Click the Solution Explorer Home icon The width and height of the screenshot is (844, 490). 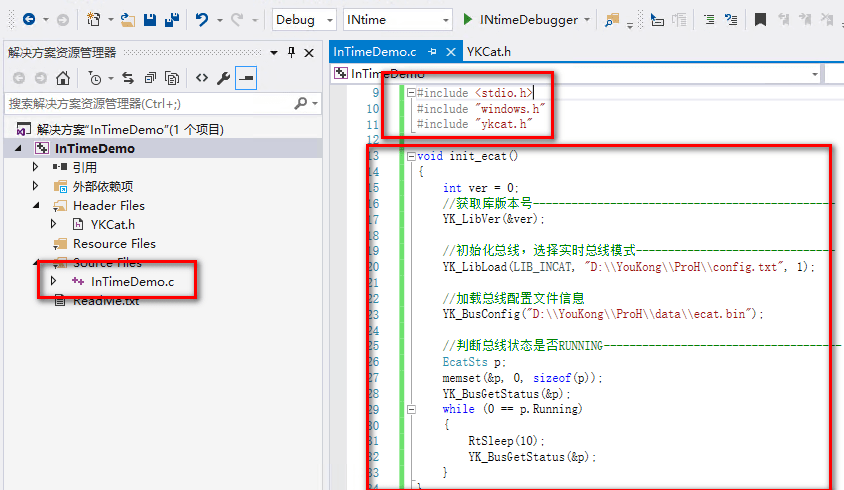(63, 78)
